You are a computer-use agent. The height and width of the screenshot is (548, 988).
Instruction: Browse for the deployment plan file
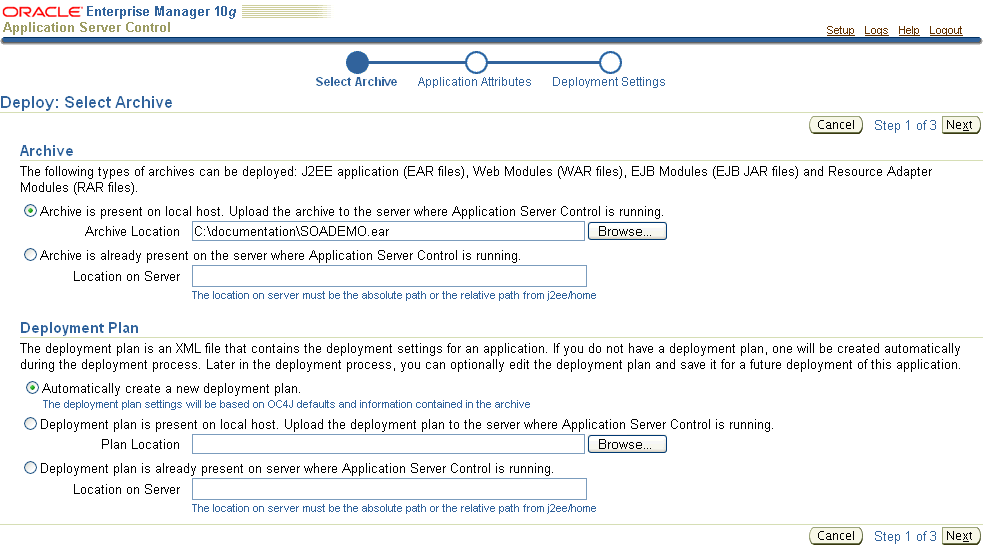coord(627,444)
